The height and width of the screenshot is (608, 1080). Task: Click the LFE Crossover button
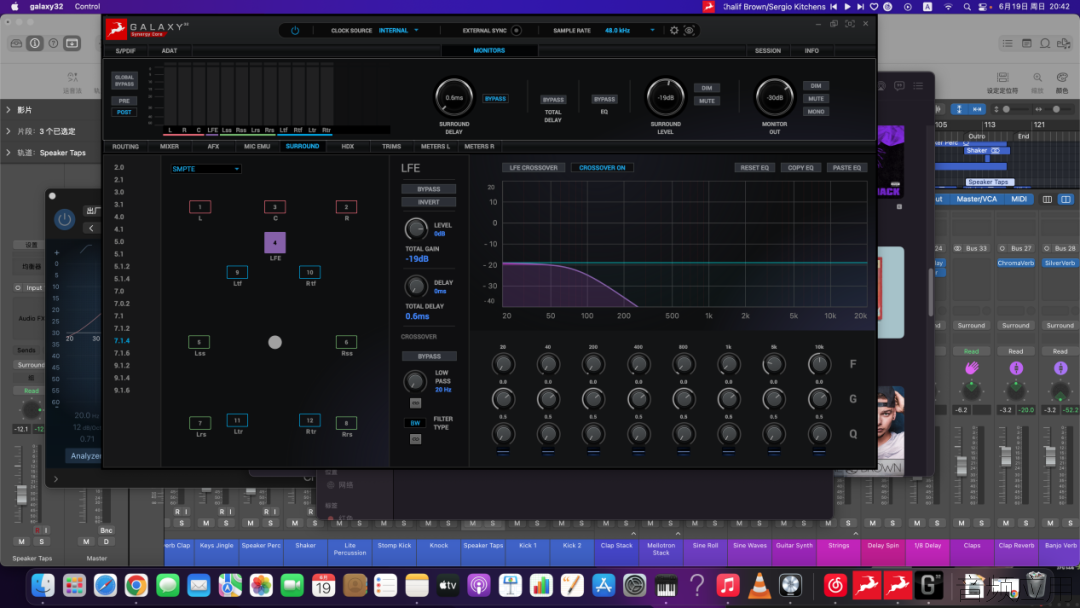(534, 168)
